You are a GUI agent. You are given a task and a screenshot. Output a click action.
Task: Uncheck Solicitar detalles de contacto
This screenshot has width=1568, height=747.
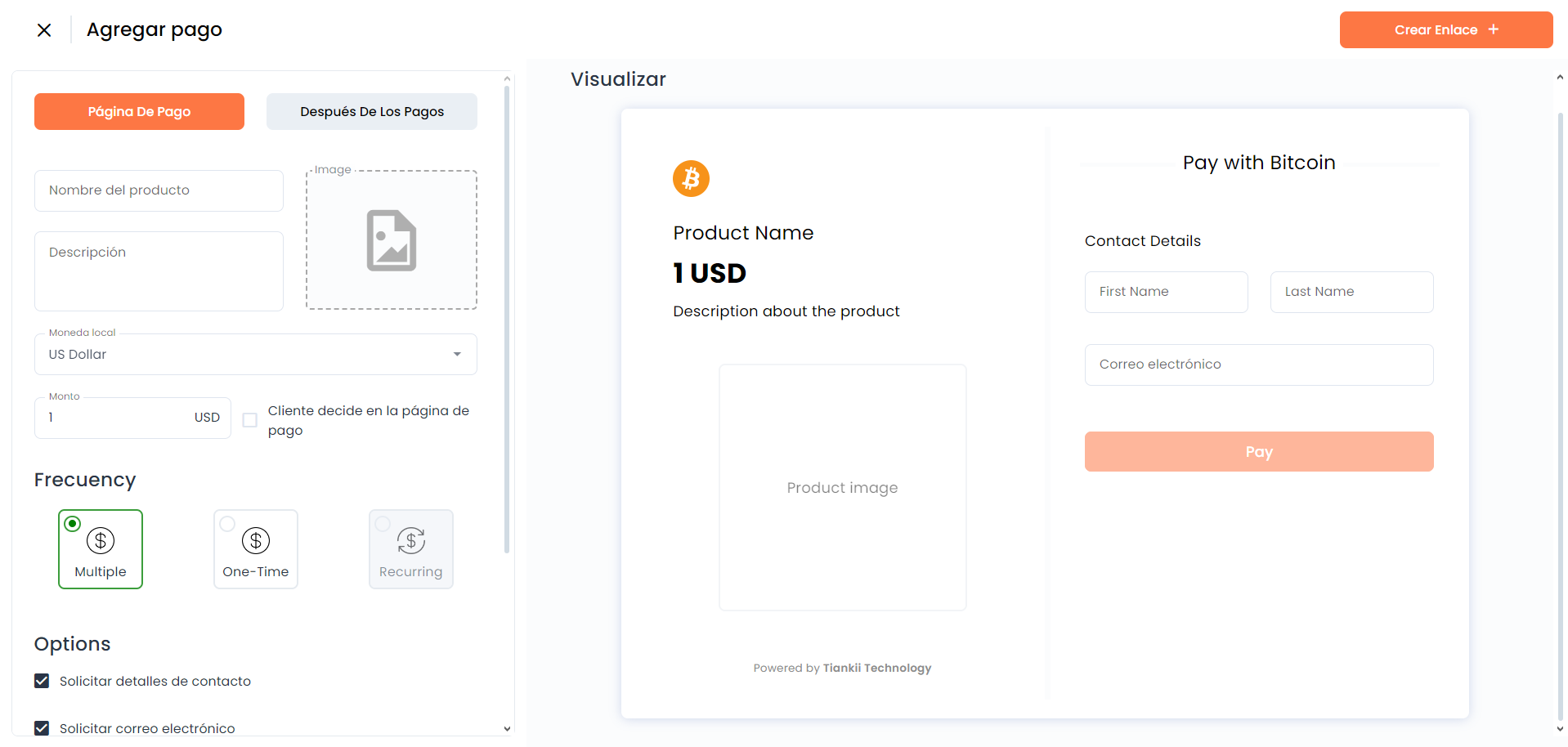[x=42, y=681]
